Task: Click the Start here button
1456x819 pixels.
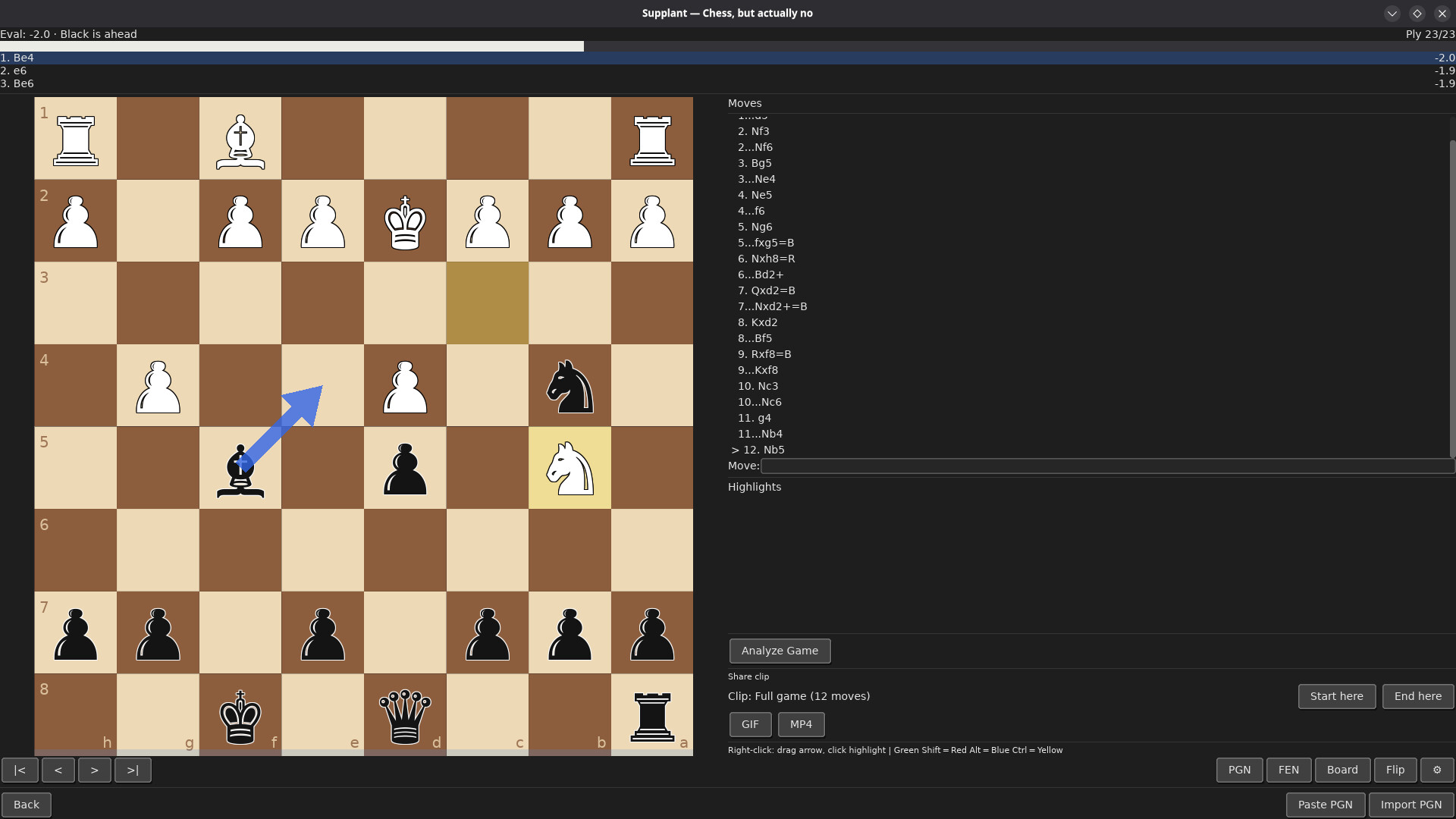Action: pyautogui.click(x=1336, y=696)
